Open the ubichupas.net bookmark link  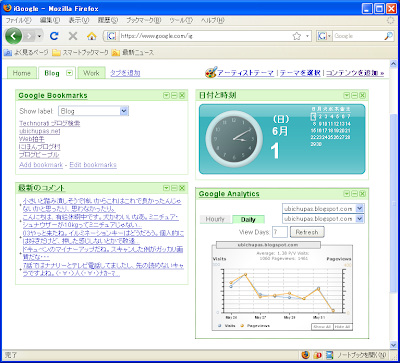coord(40,131)
